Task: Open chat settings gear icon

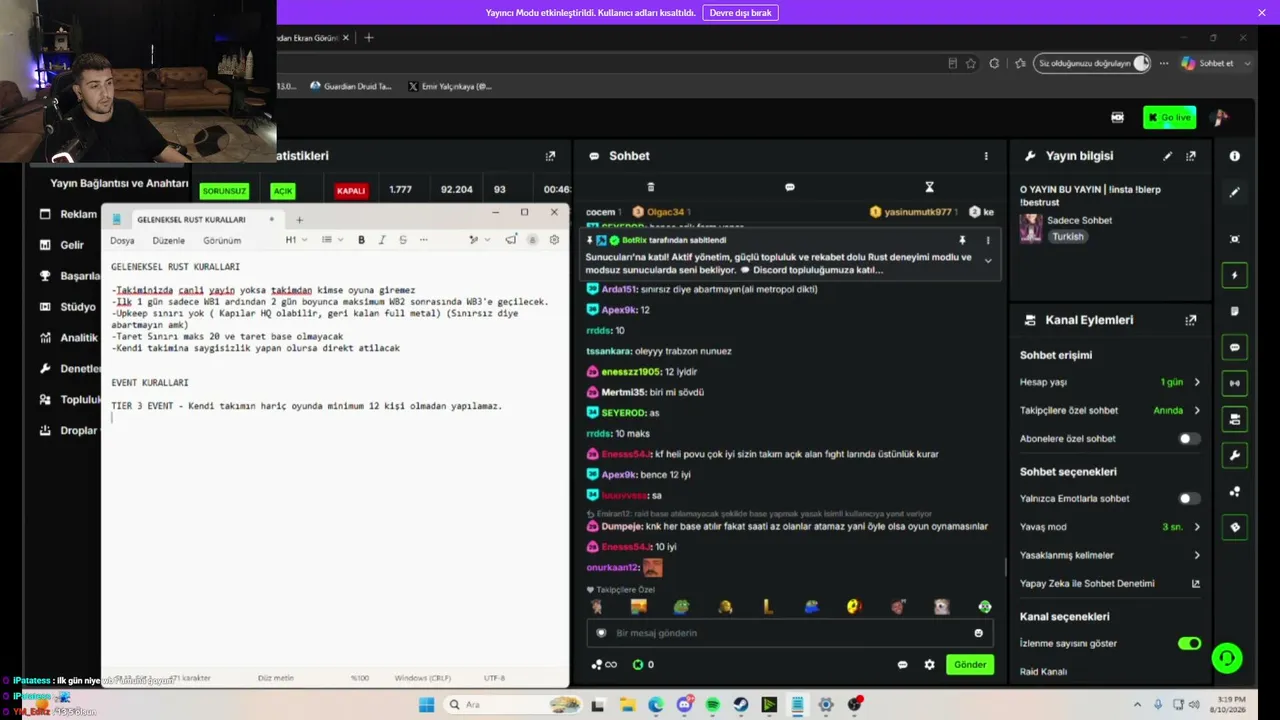Action: coord(930,664)
